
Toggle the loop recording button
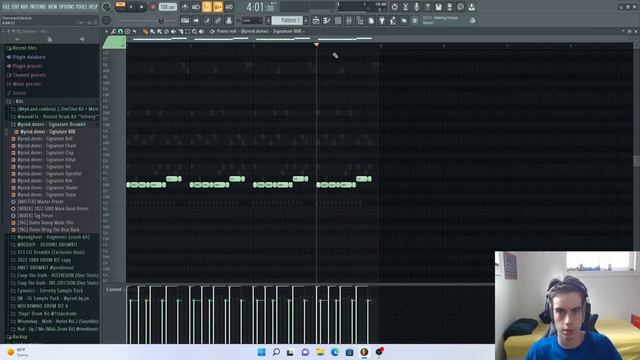(229, 7)
